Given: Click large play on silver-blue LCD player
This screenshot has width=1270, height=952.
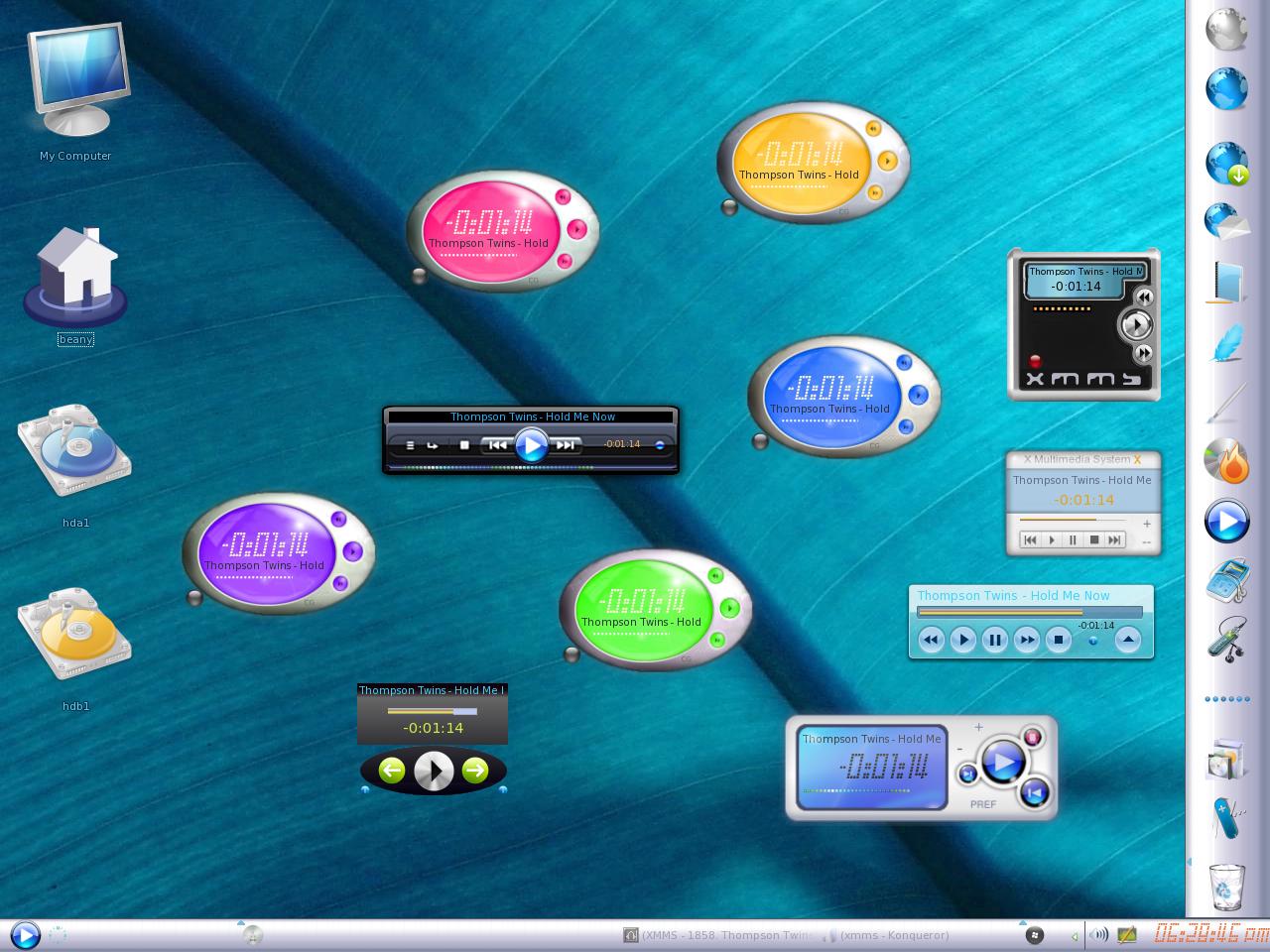Looking at the screenshot, I should 1002,763.
